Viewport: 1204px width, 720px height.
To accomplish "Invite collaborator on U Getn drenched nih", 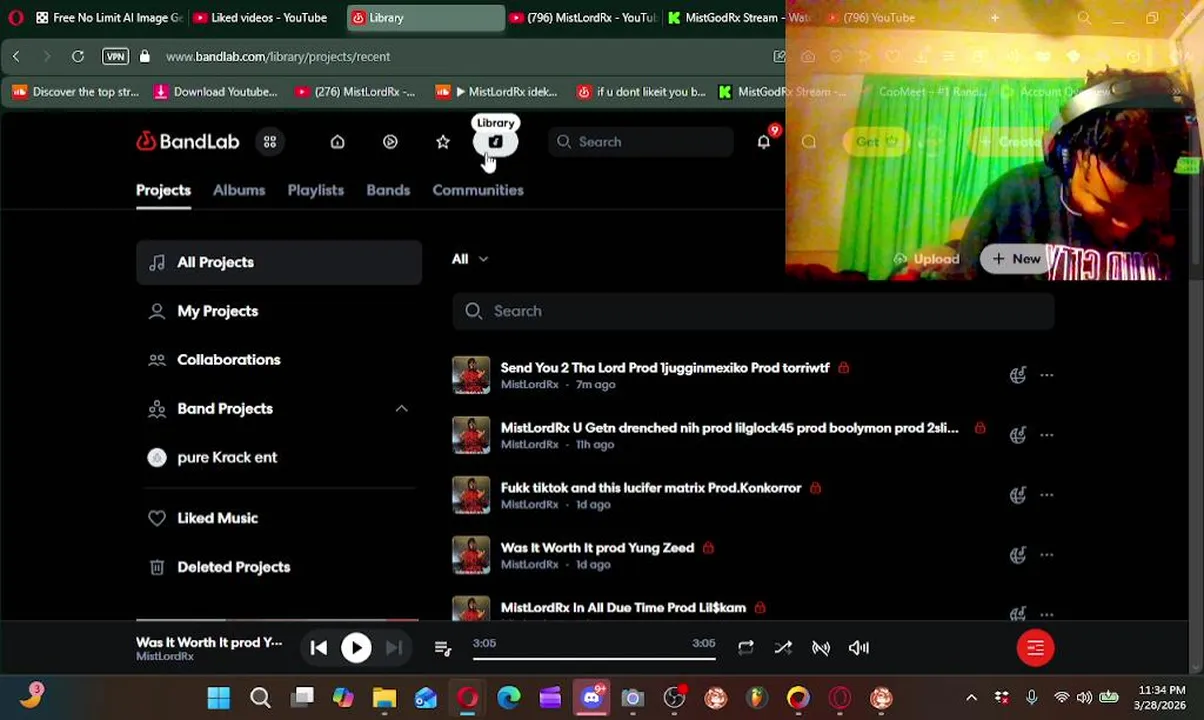I will (1017, 435).
